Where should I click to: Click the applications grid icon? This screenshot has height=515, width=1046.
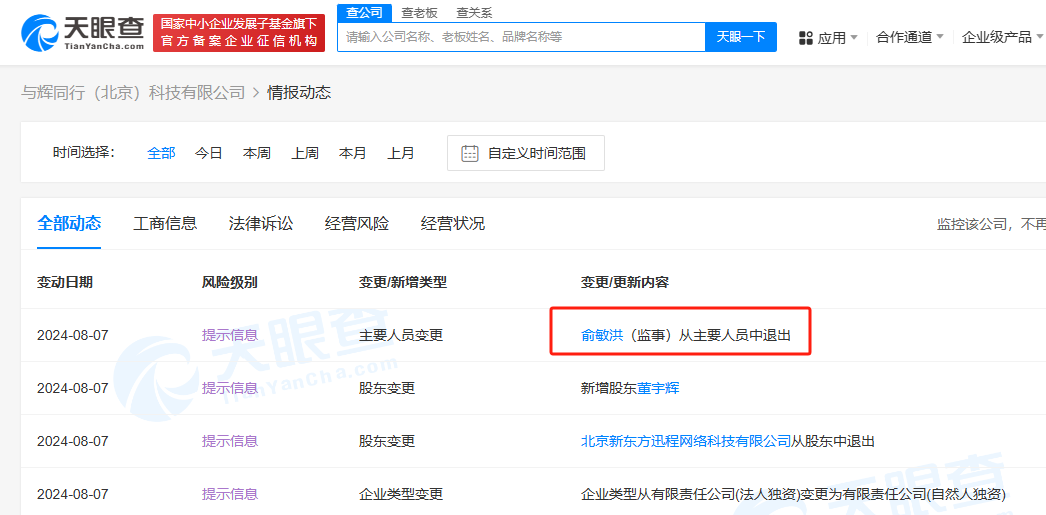[805, 38]
